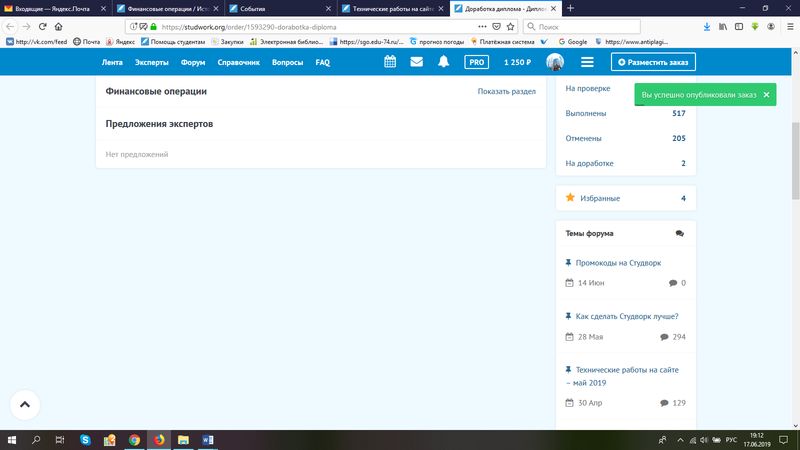The image size is (800, 450).
Task: Reload the page in the browser
Action: (x=43, y=26)
